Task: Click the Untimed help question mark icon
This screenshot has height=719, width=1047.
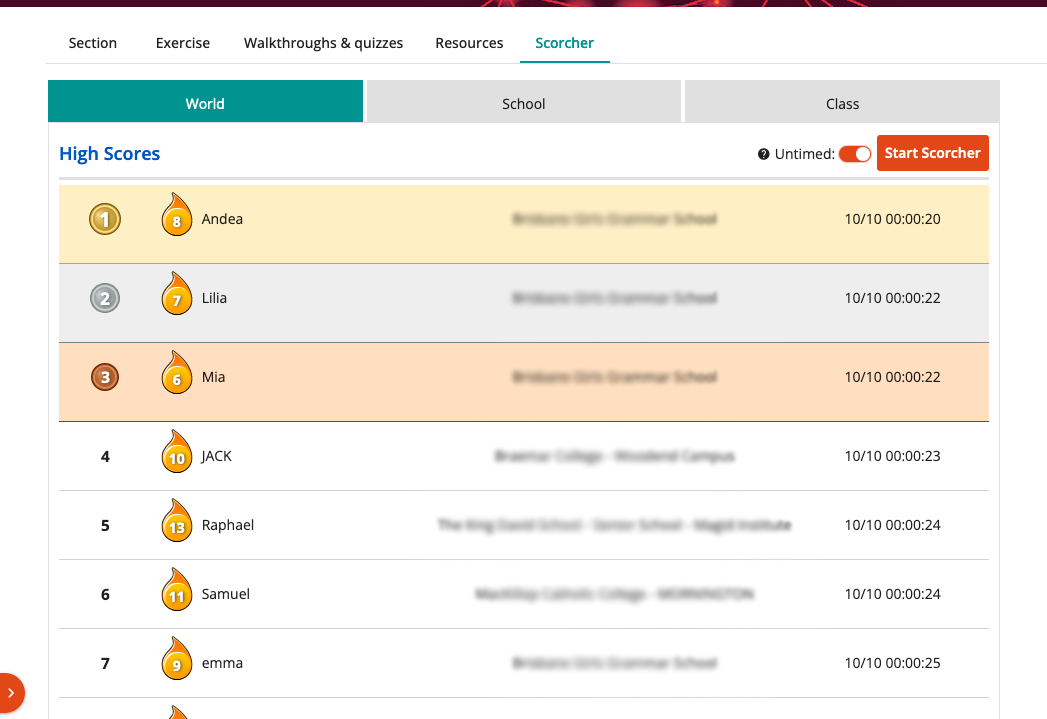Action: pos(763,154)
